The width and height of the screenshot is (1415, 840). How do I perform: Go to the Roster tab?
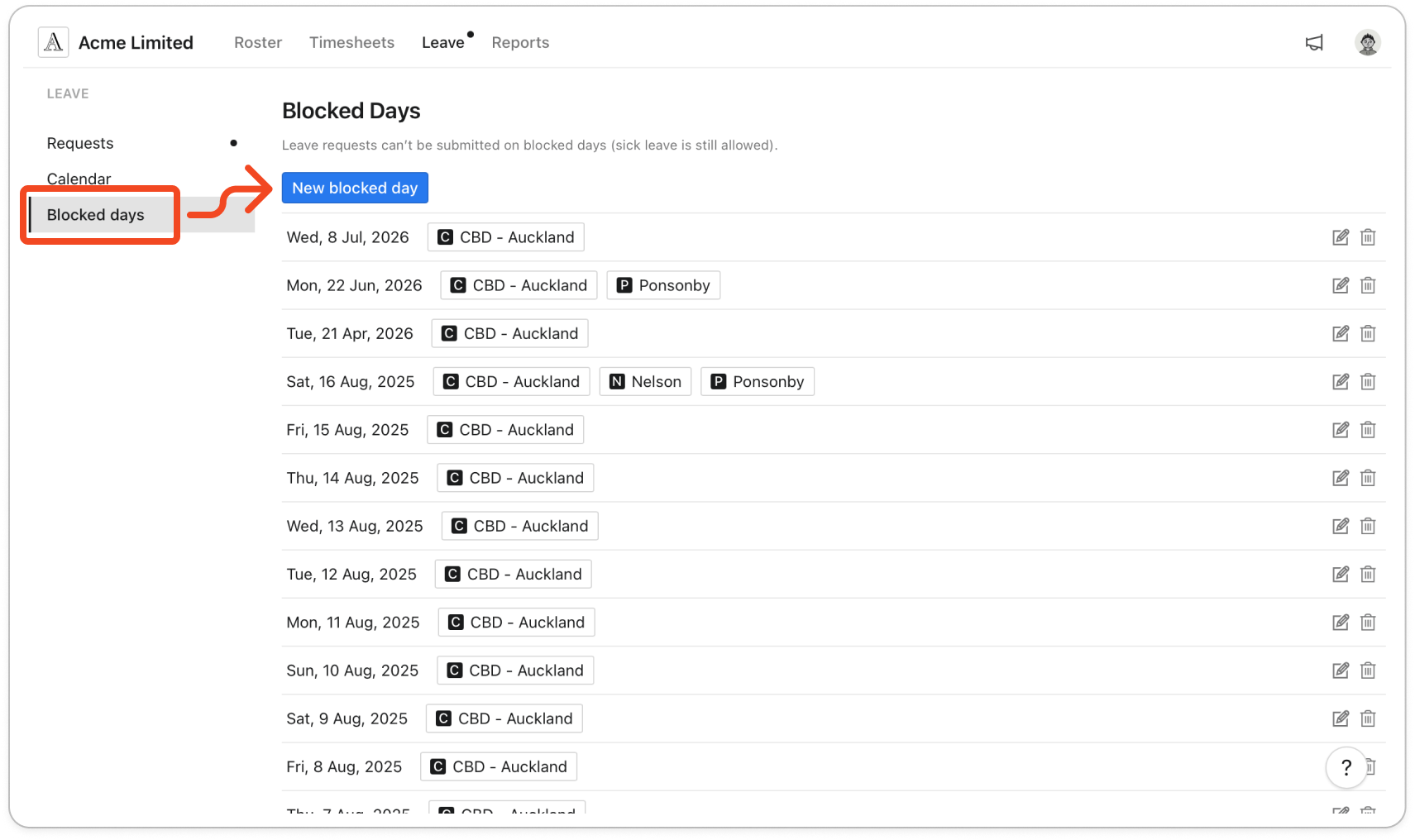tap(258, 42)
